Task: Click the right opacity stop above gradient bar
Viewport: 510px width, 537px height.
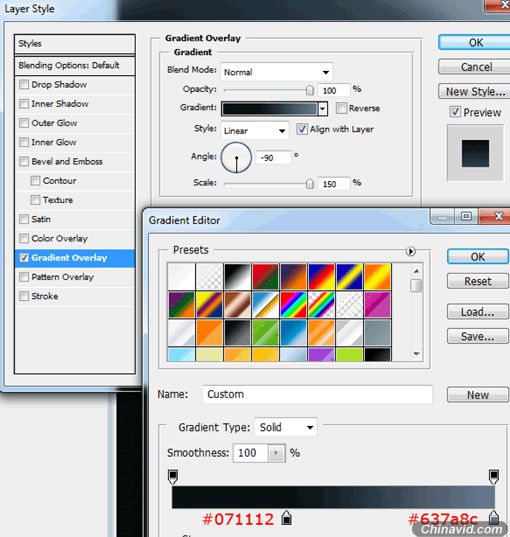Action: pos(494,476)
